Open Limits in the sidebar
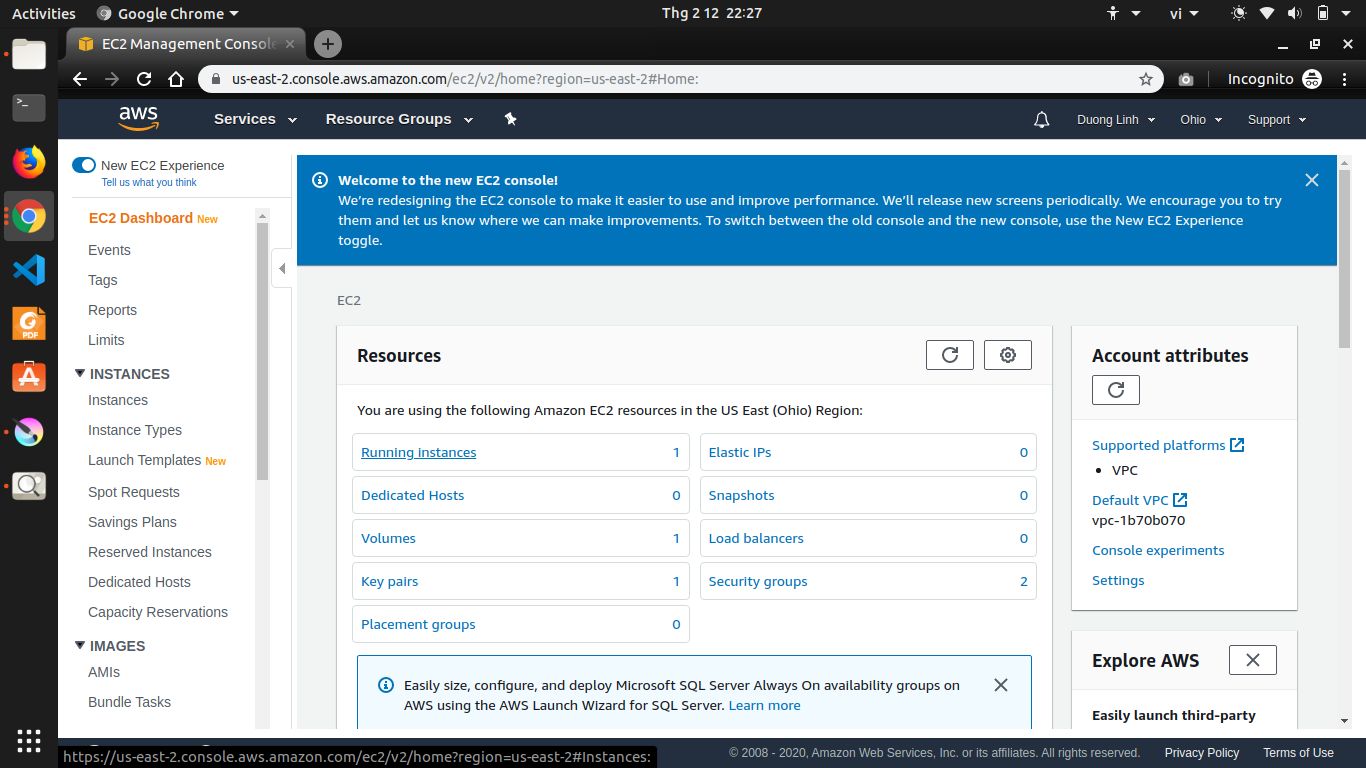 106,340
